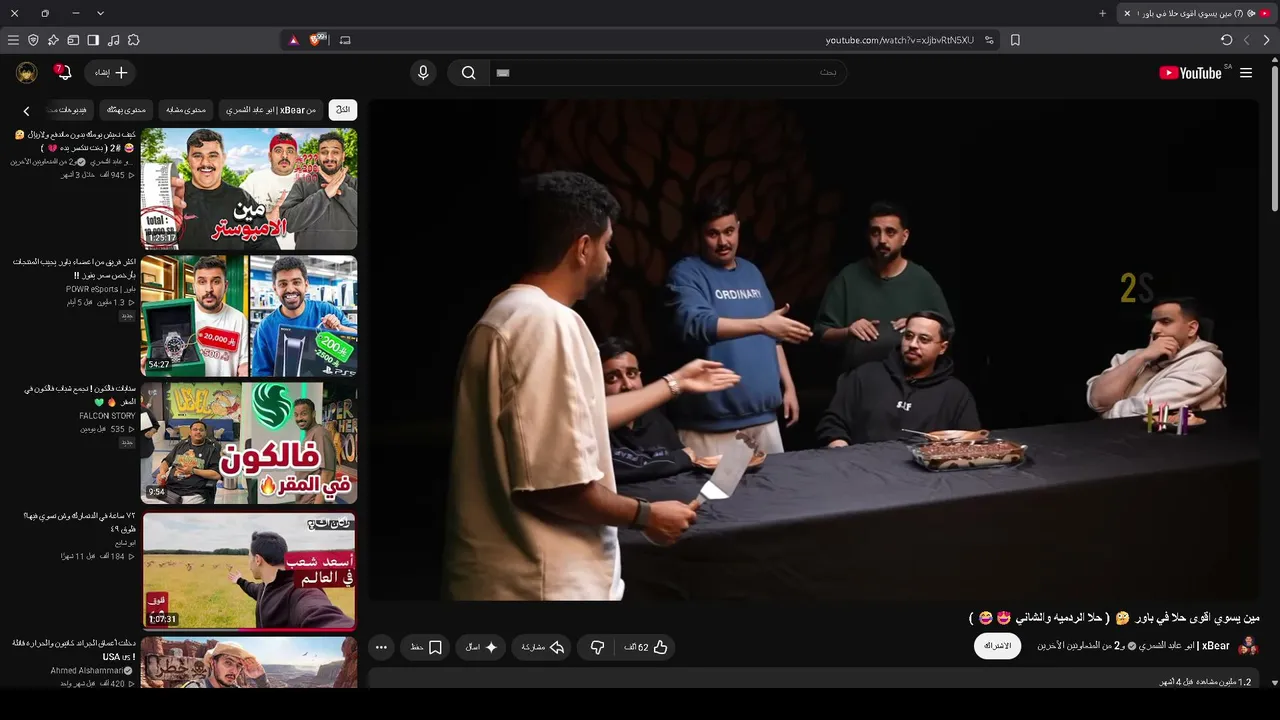This screenshot has width=1280, height=720.
Task: Select the محتوى بهمّك filter chip
Action: 126,109
